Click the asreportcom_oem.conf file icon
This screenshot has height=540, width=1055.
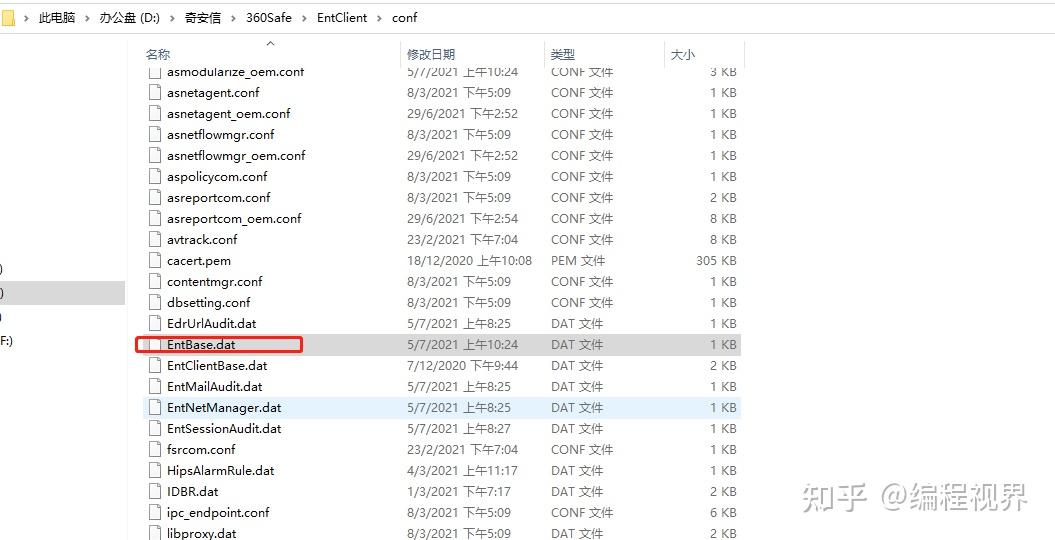pos(155,219)
